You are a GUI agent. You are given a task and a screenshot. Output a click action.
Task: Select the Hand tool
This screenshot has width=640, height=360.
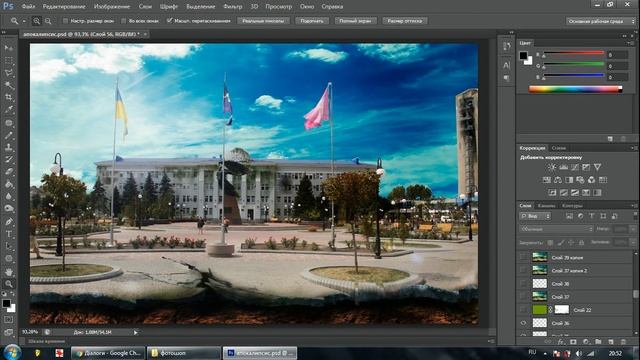tap(9, 271)
